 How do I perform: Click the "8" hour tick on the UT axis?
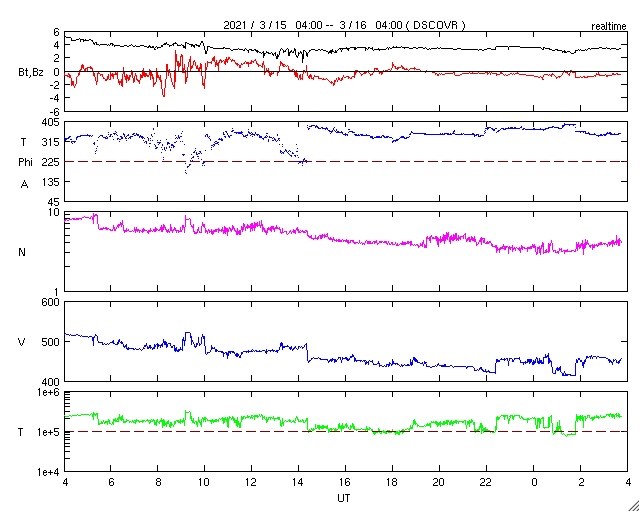point(158,483)
